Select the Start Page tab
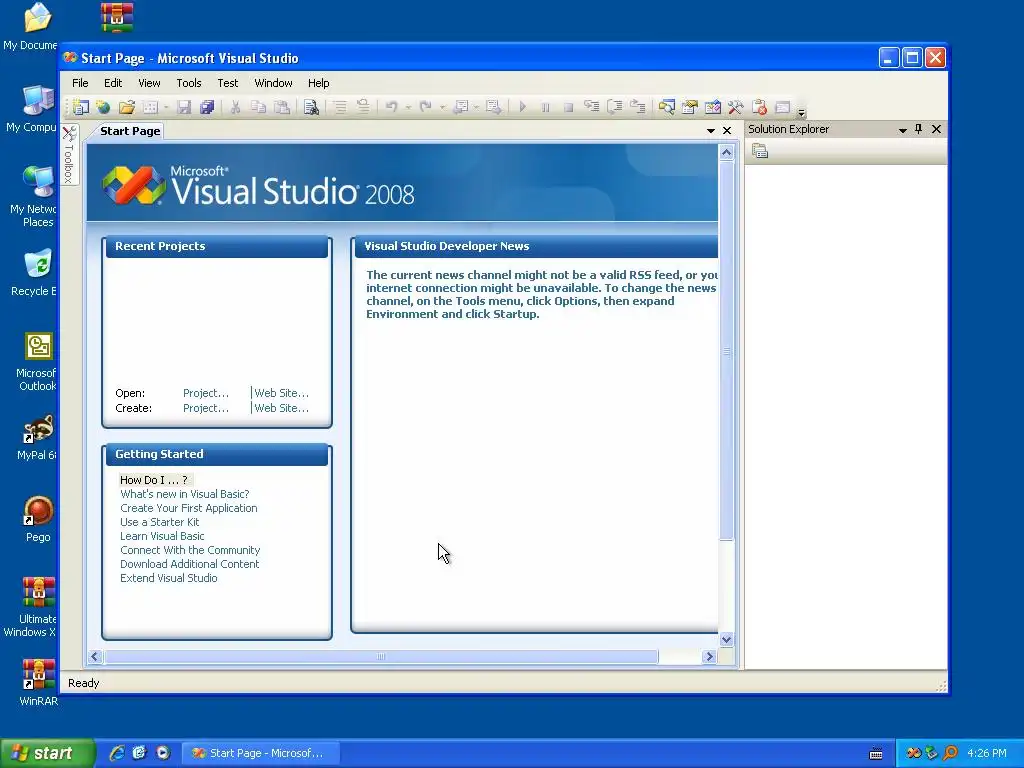Screen dimensions: 1024x768 coord(130,131)
